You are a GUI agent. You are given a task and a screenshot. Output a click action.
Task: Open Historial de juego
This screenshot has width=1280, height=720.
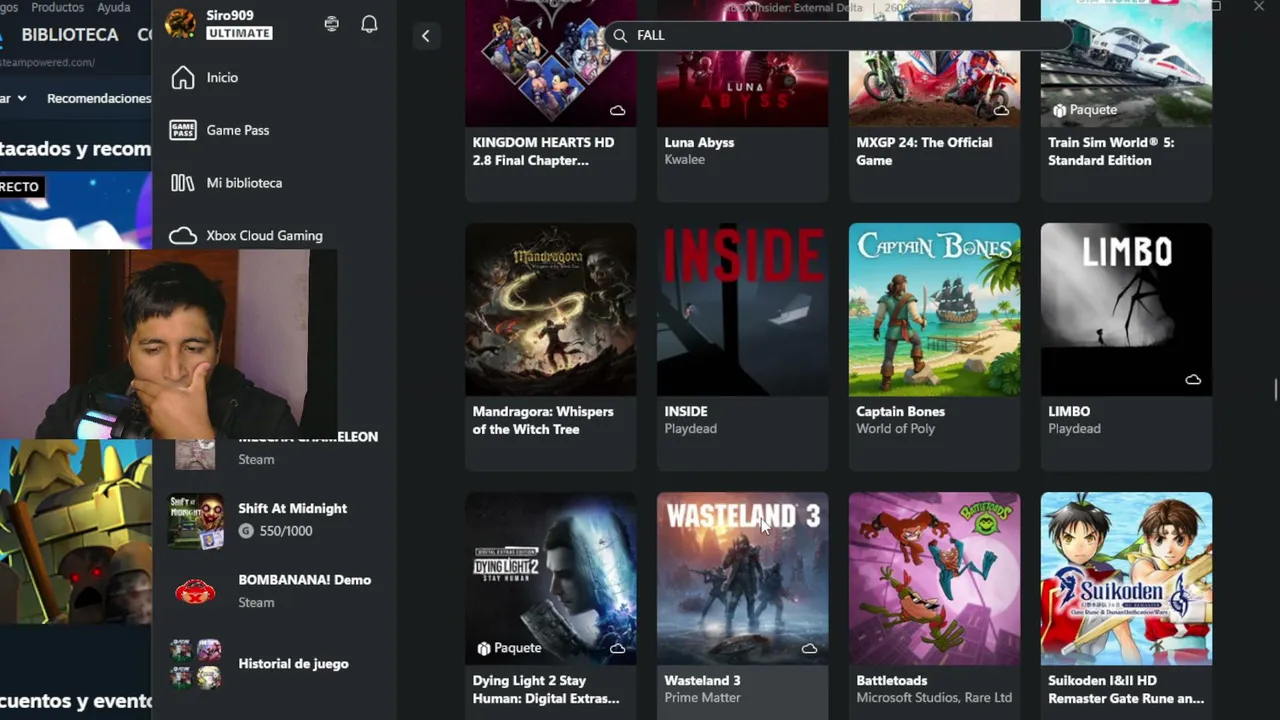point(293,664)
